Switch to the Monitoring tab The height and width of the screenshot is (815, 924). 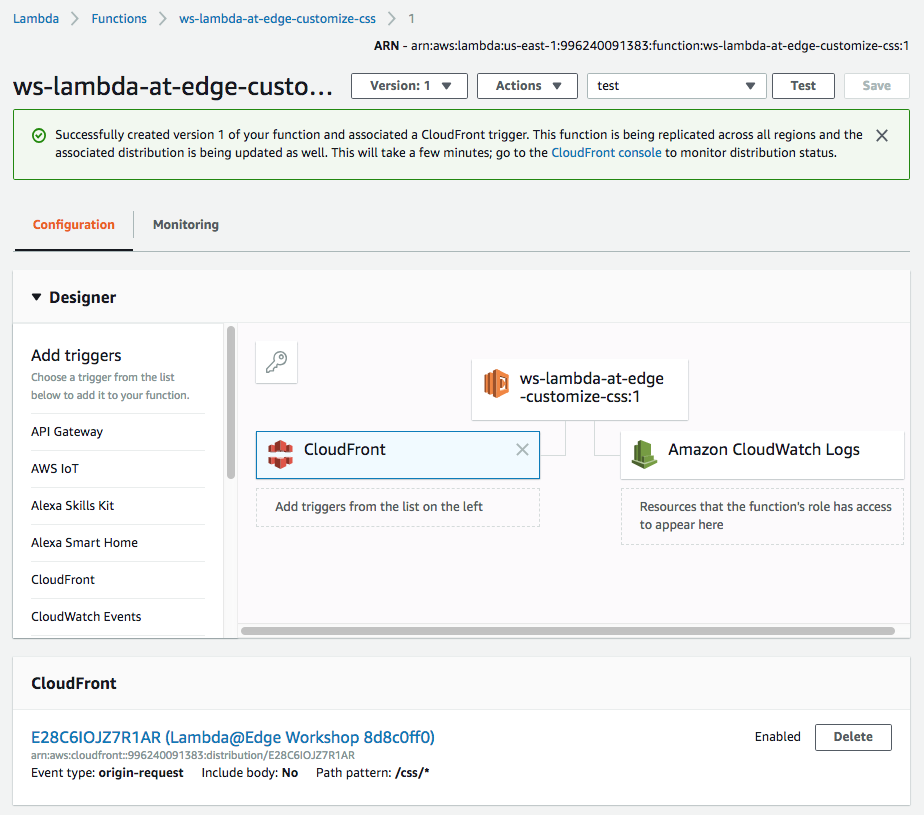pos(186,225)
